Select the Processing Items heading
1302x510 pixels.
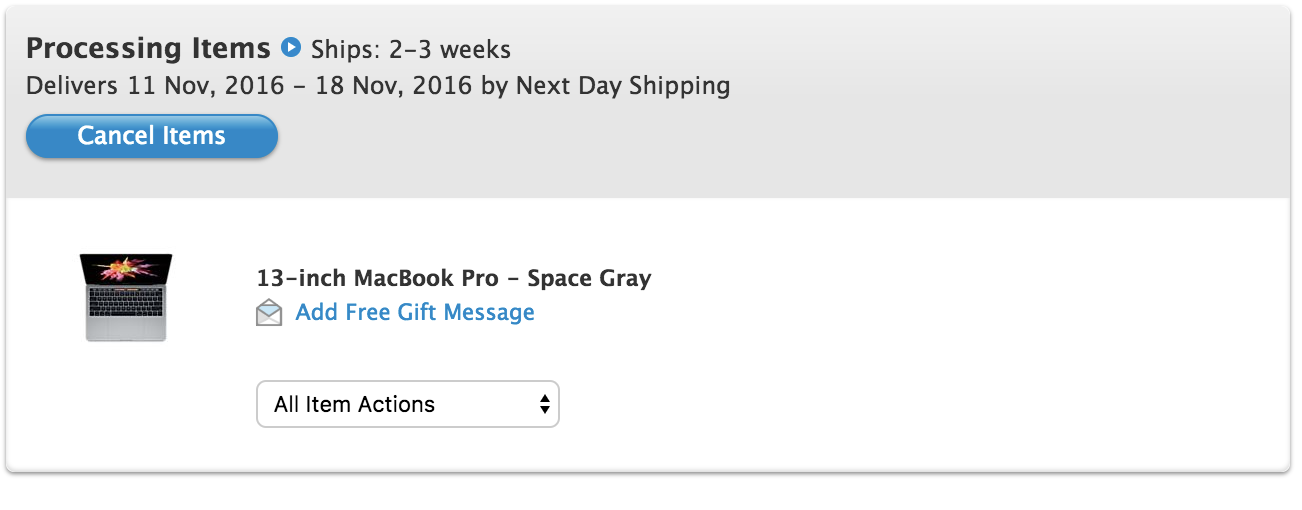[x=148, y=48]
